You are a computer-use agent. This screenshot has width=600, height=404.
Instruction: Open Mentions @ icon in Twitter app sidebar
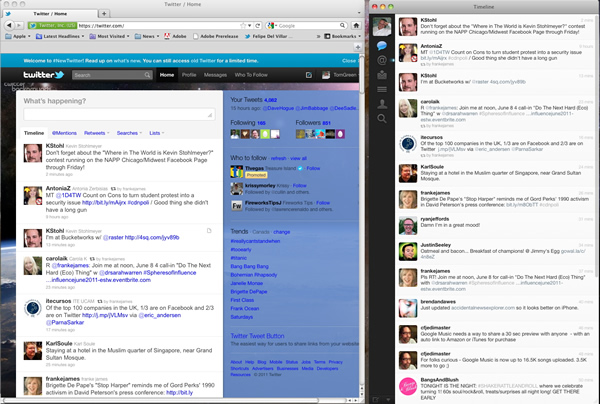pyautogui.click(x=382, y=60)
